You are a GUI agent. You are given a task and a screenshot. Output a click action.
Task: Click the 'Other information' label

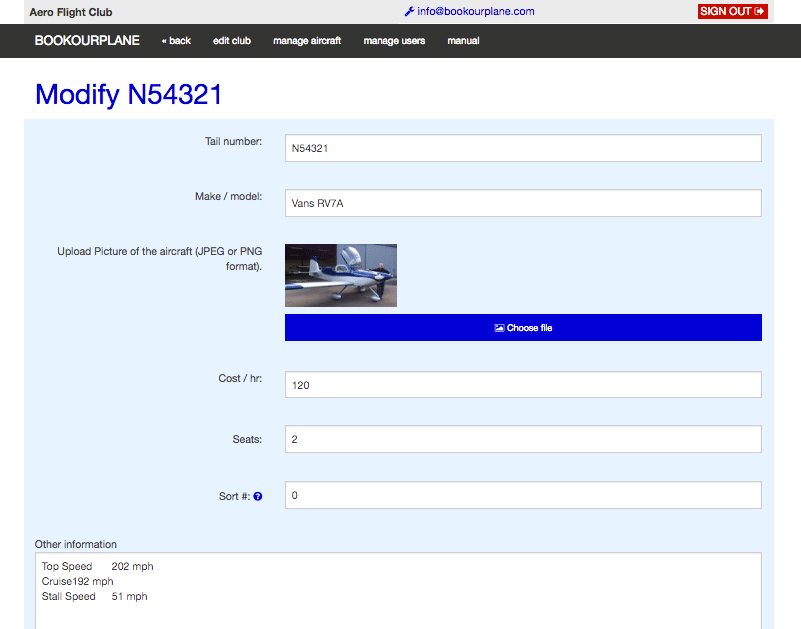click(x=76, y=544)
